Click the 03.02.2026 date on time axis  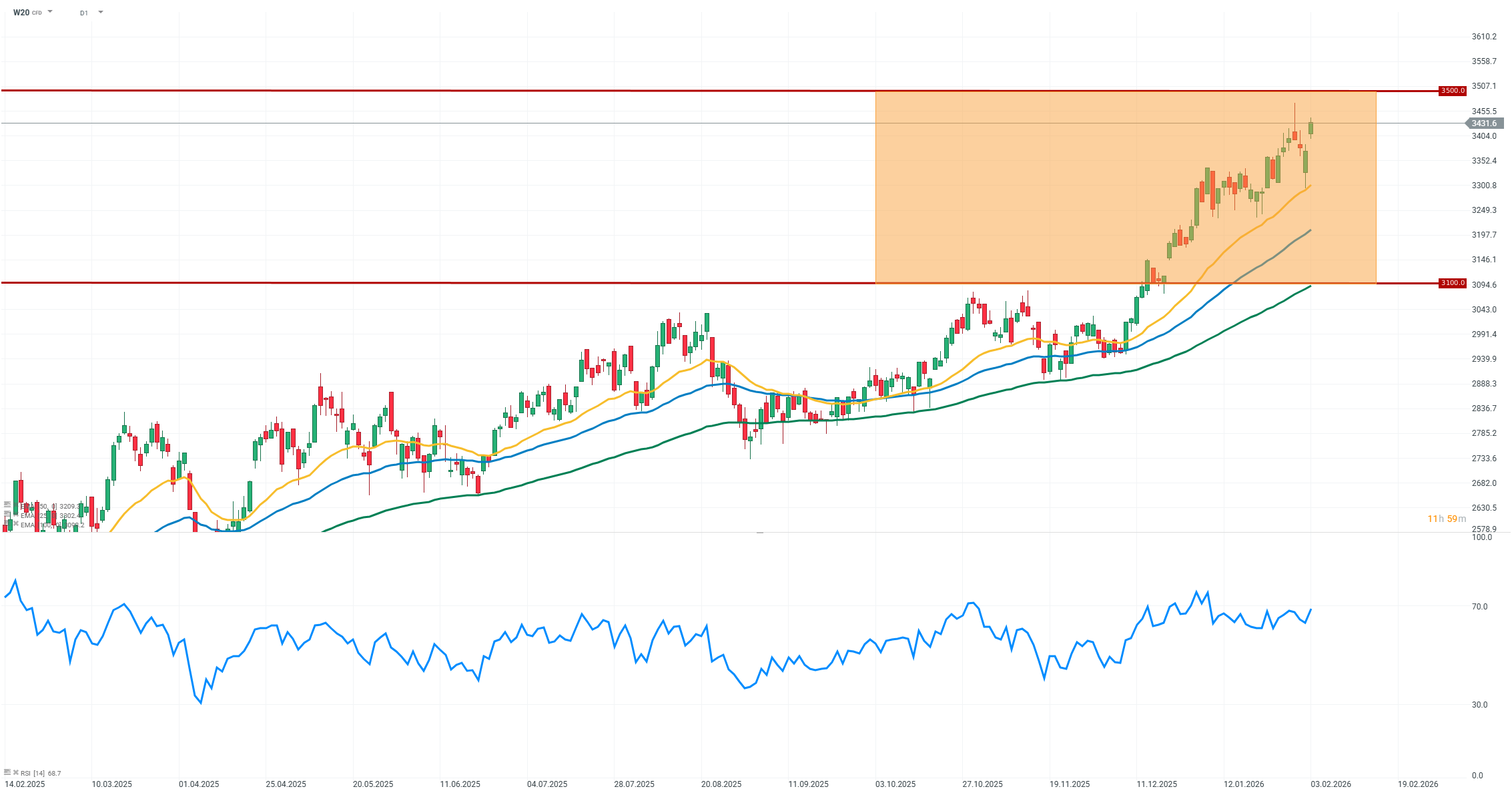pyautogui.click(x=1331, y=784)
